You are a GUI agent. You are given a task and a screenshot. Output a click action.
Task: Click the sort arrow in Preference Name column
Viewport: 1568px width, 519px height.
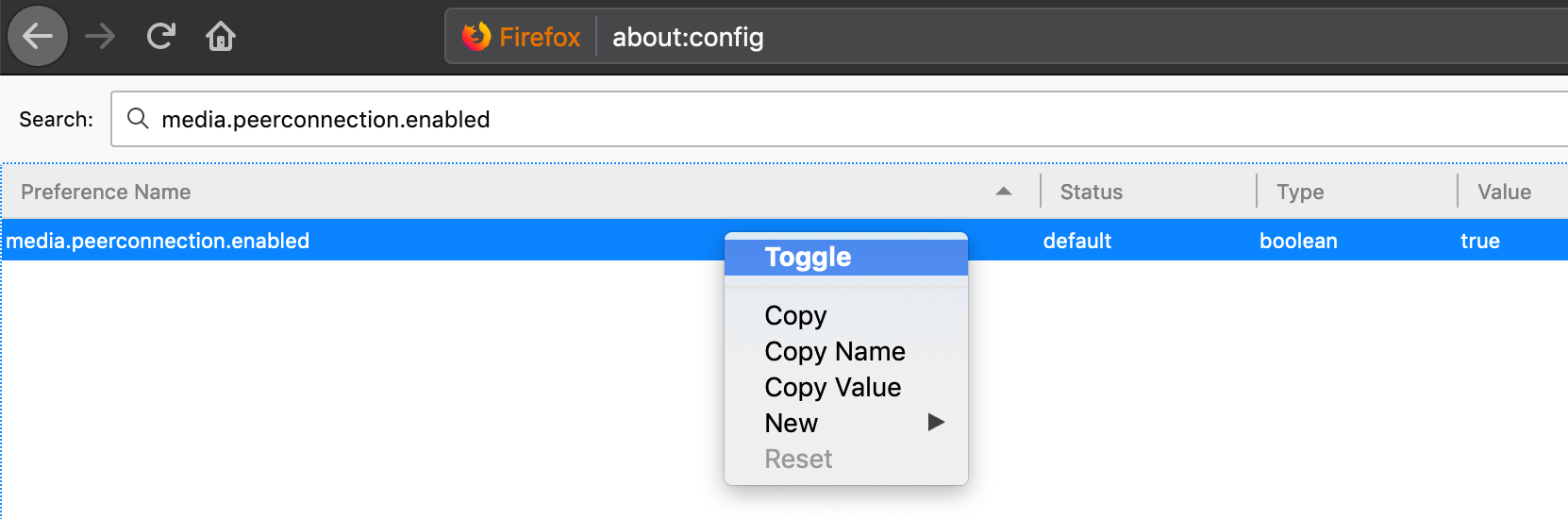(1003, 192)
